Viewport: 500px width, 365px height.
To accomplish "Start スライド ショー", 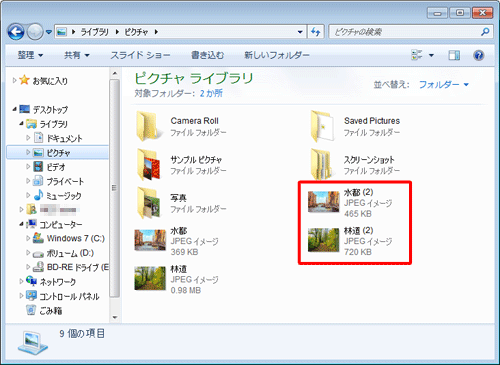I will [140, 55].
